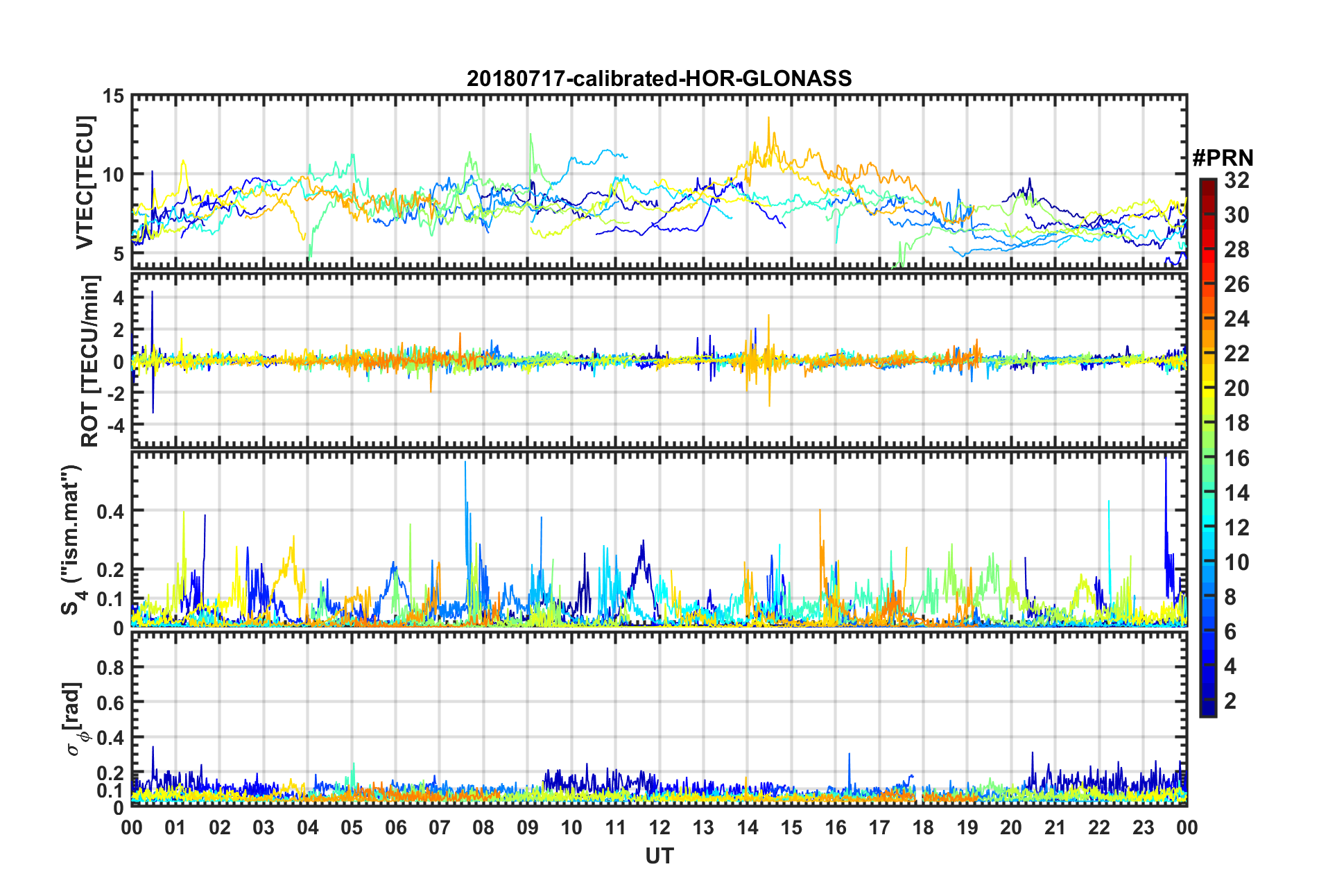This screenshot has height=896, width=1319.
Task: Click the colorbar tick label 28
Action: click(x=1236, y=250)
